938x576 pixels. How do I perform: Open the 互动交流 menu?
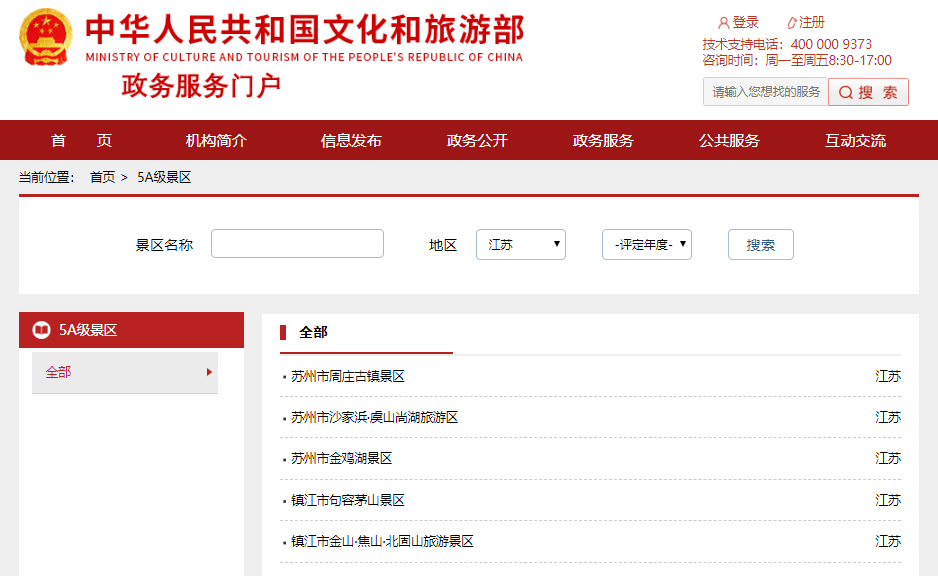click(x=855, y=141)
